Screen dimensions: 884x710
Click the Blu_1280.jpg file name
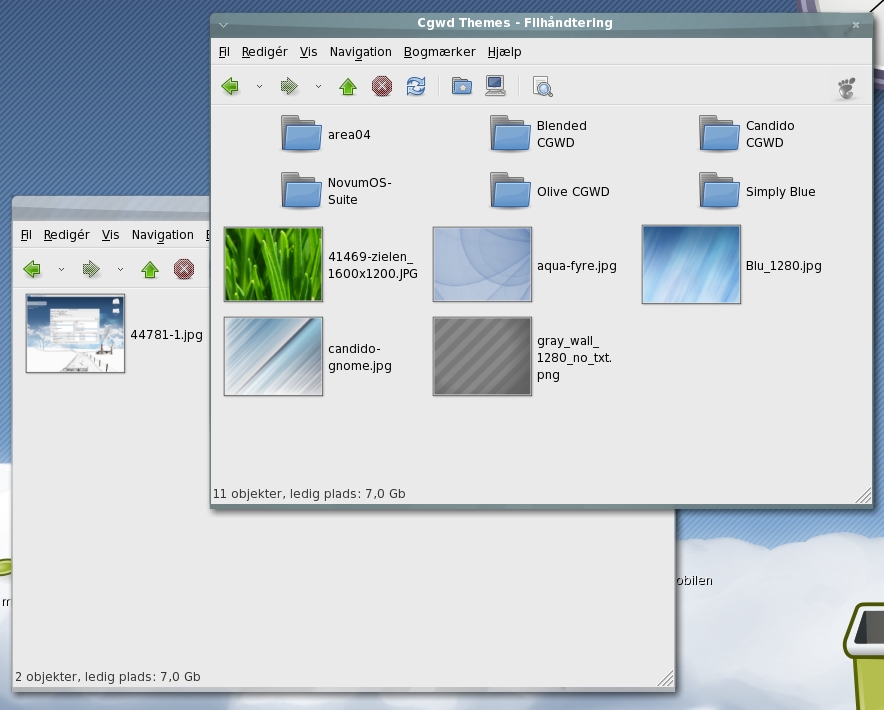(x=784, y=266)
